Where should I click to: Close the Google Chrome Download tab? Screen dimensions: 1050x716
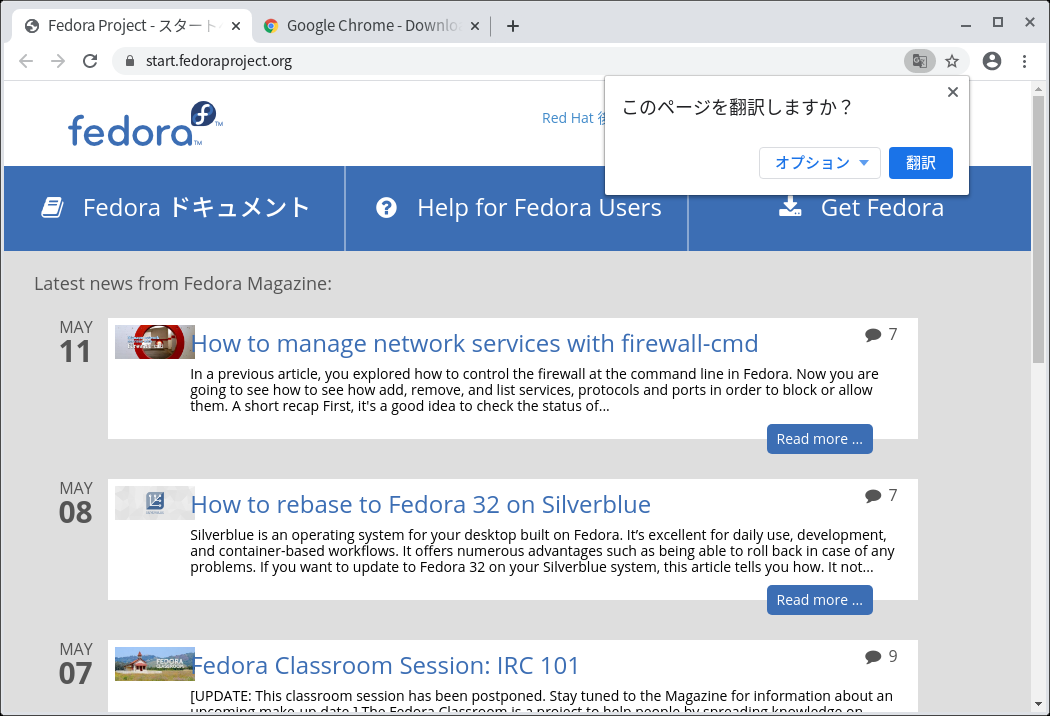475,26
